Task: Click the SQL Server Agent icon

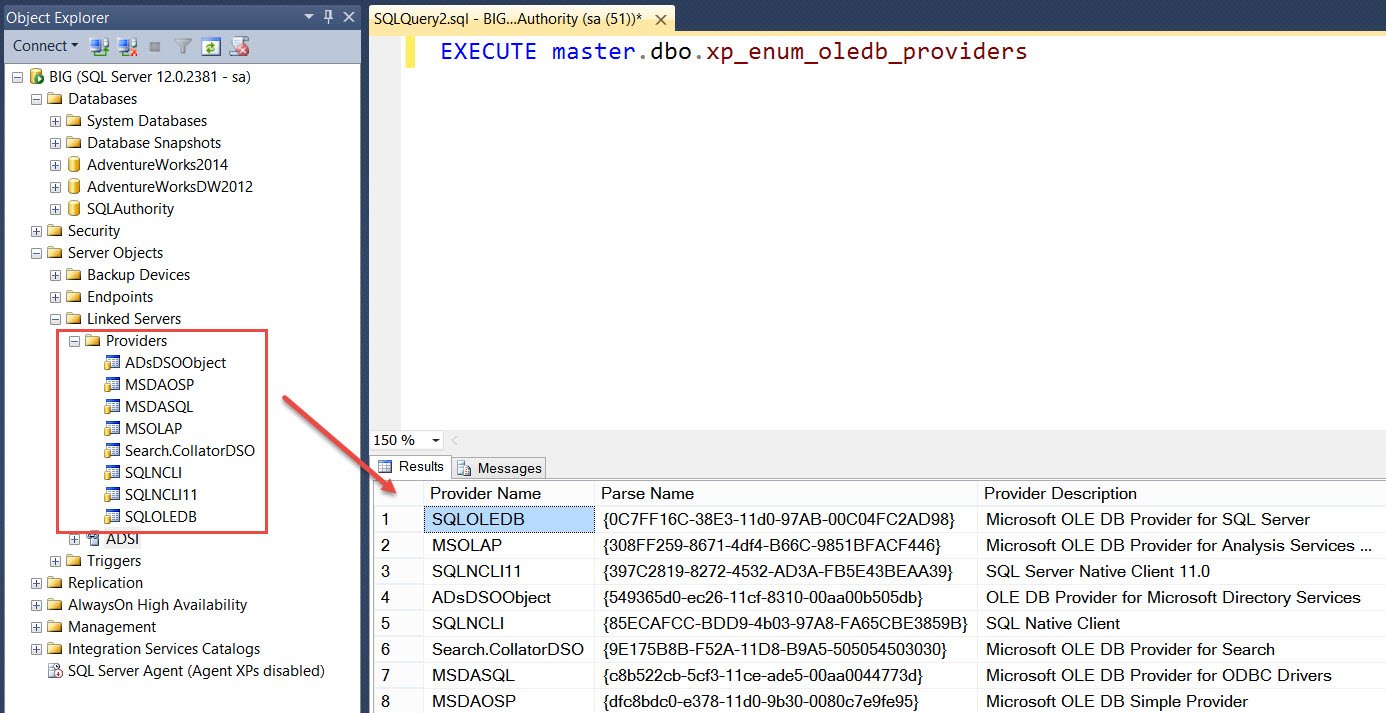Action: [x=55, y=671]
